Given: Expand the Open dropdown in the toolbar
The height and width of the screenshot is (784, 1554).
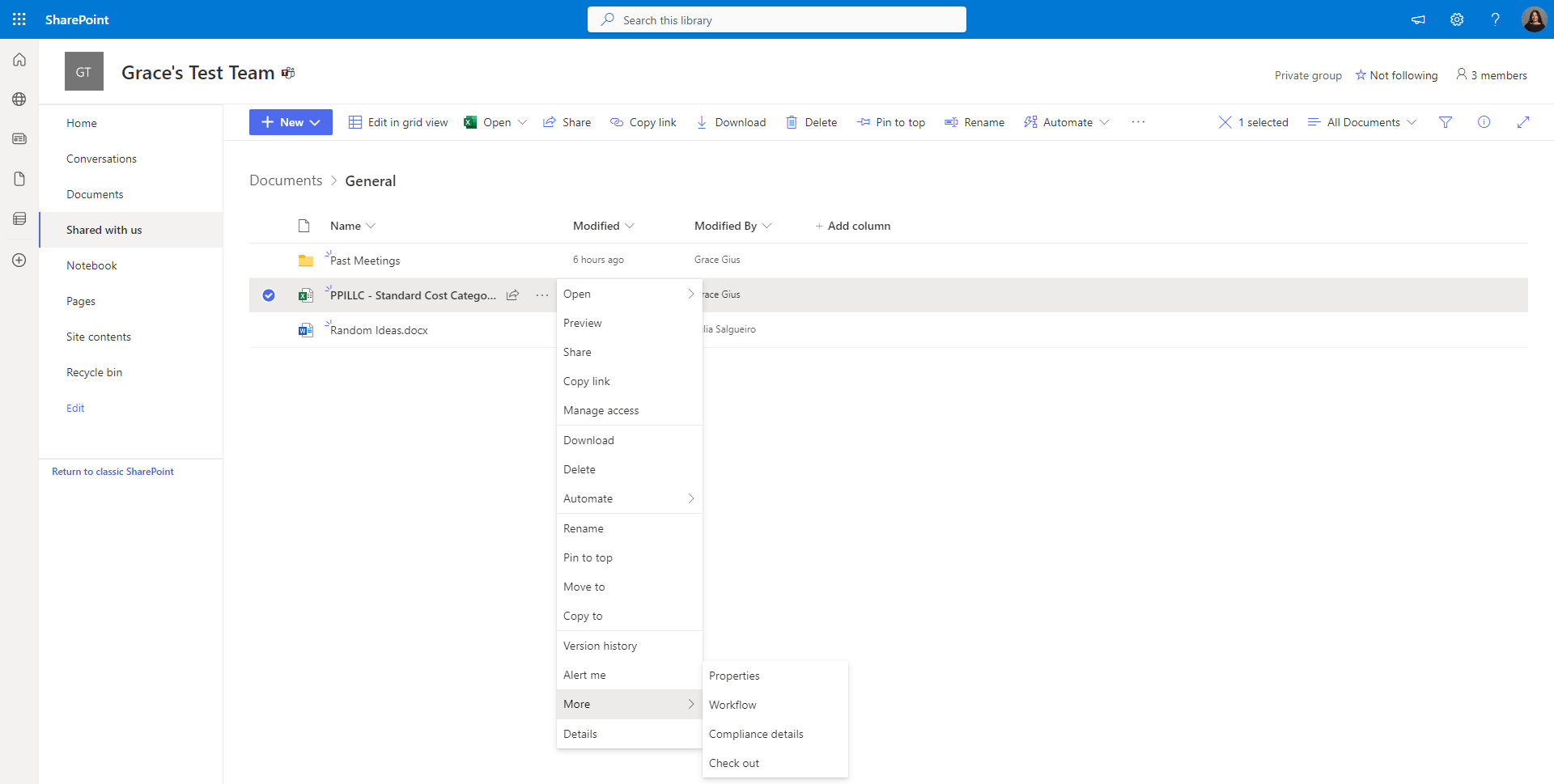Looking at the screenshot, I should [522, 122].
